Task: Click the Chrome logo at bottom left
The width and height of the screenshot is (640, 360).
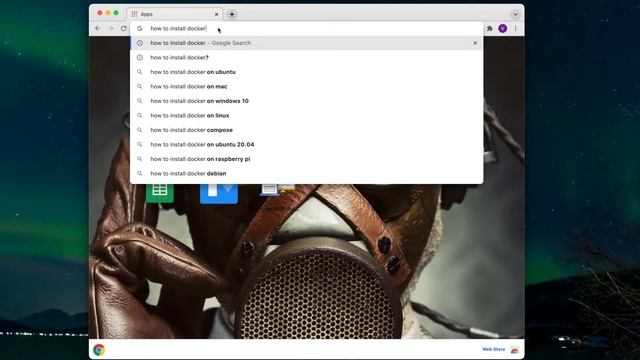Action: point(99,350)
